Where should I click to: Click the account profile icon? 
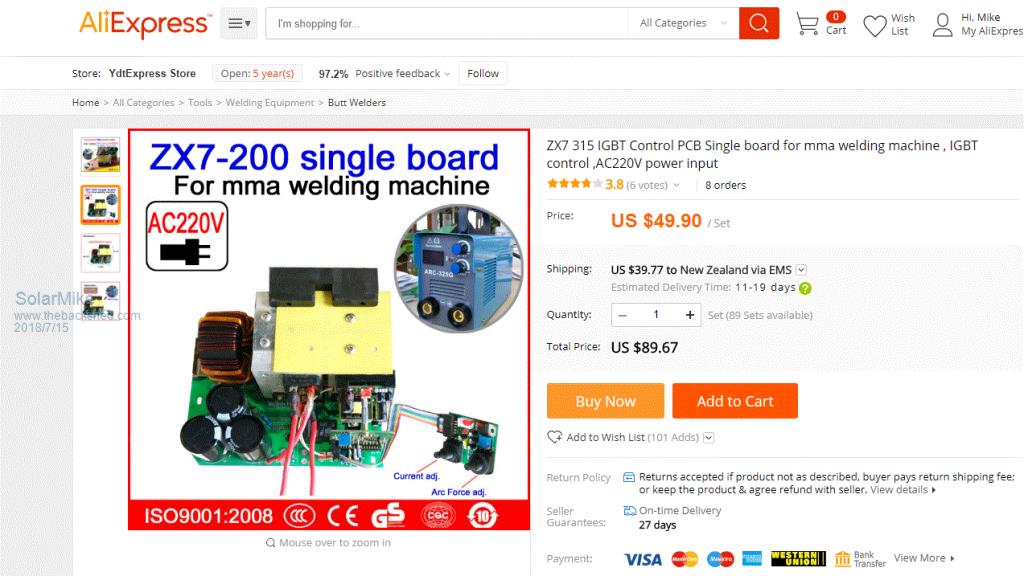click(942, 25)
